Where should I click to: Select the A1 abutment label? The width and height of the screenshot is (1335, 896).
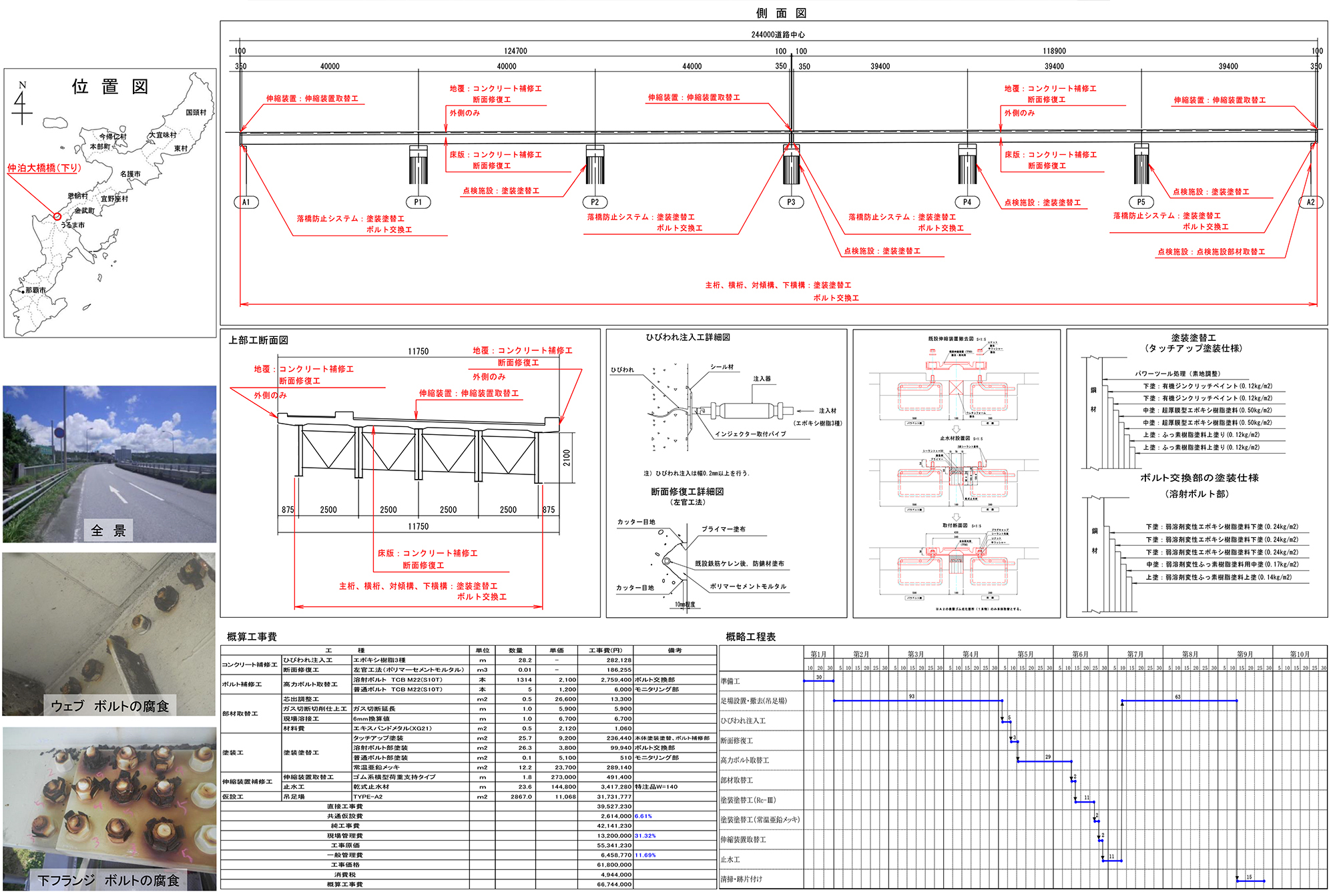point(246,202)
